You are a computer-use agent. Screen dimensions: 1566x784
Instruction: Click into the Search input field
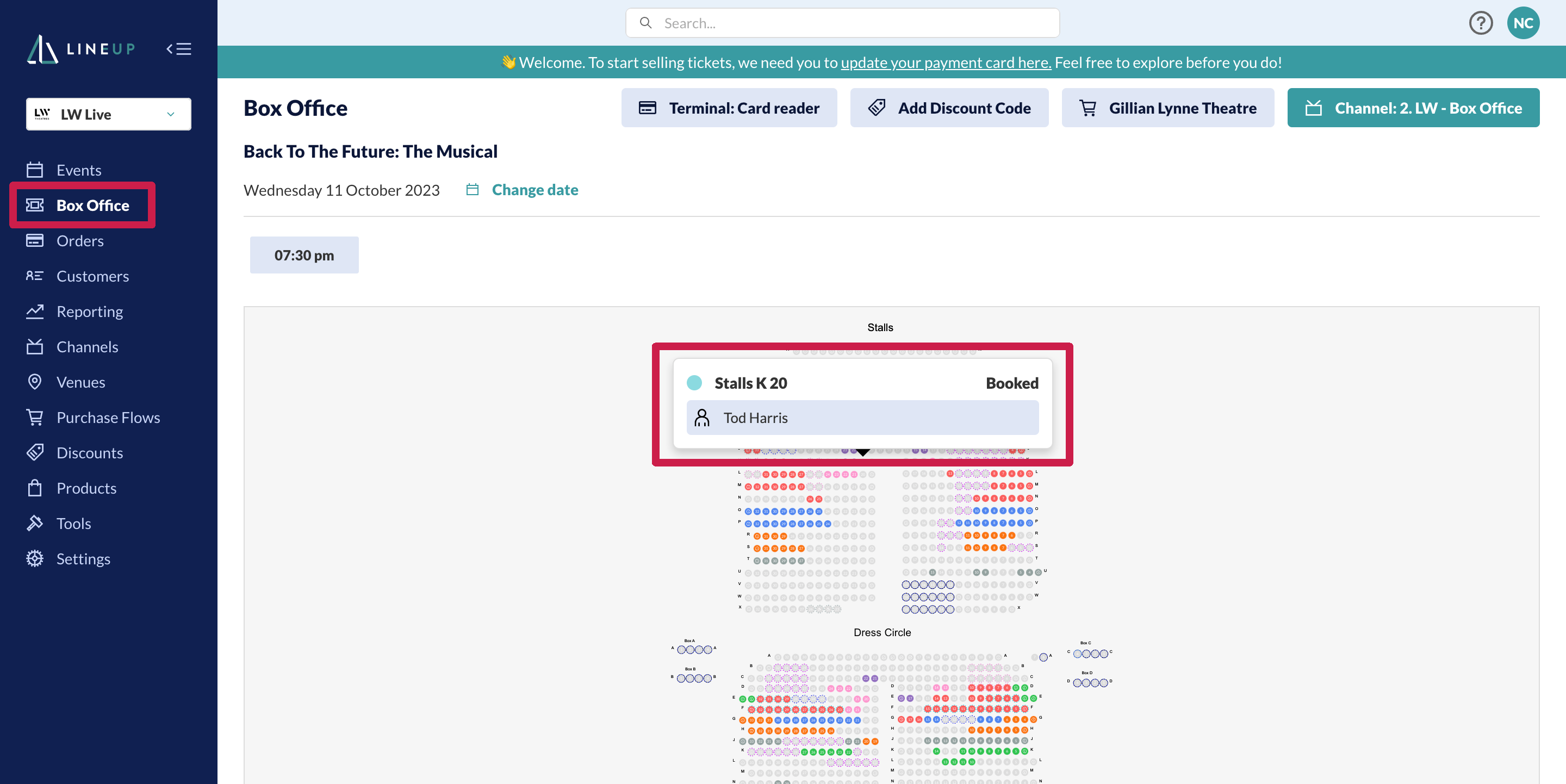(x=851, y=23)
